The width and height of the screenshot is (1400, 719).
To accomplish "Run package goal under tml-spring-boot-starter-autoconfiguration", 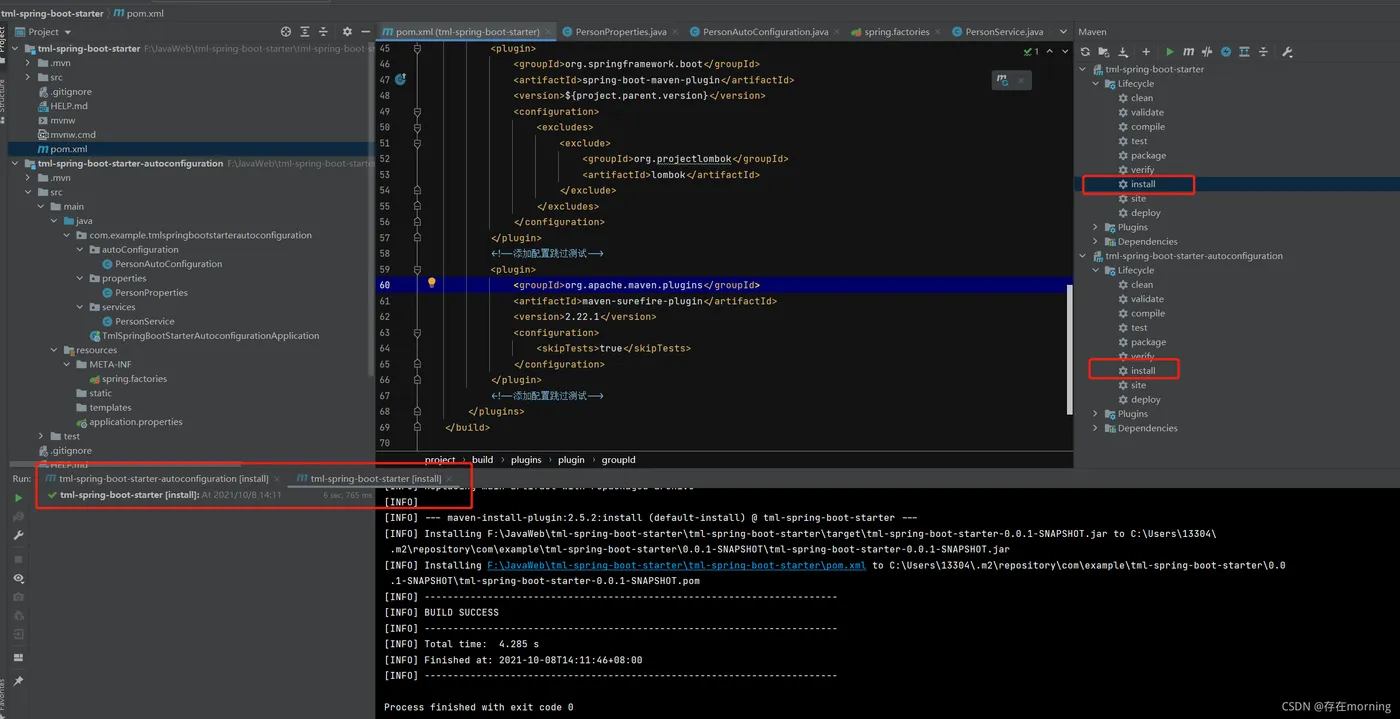I will [1148, 342].
